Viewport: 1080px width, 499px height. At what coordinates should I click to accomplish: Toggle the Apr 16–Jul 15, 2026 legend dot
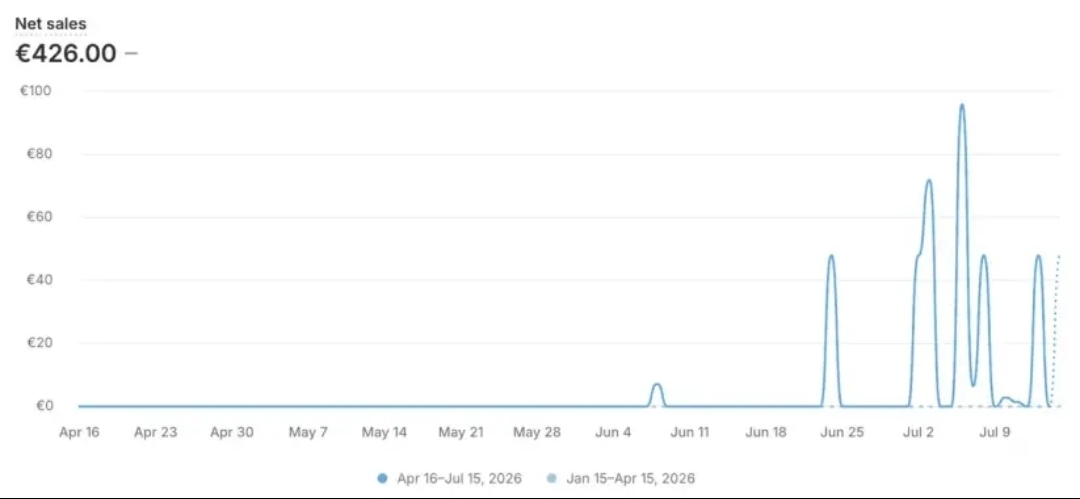tap(383, 478)
